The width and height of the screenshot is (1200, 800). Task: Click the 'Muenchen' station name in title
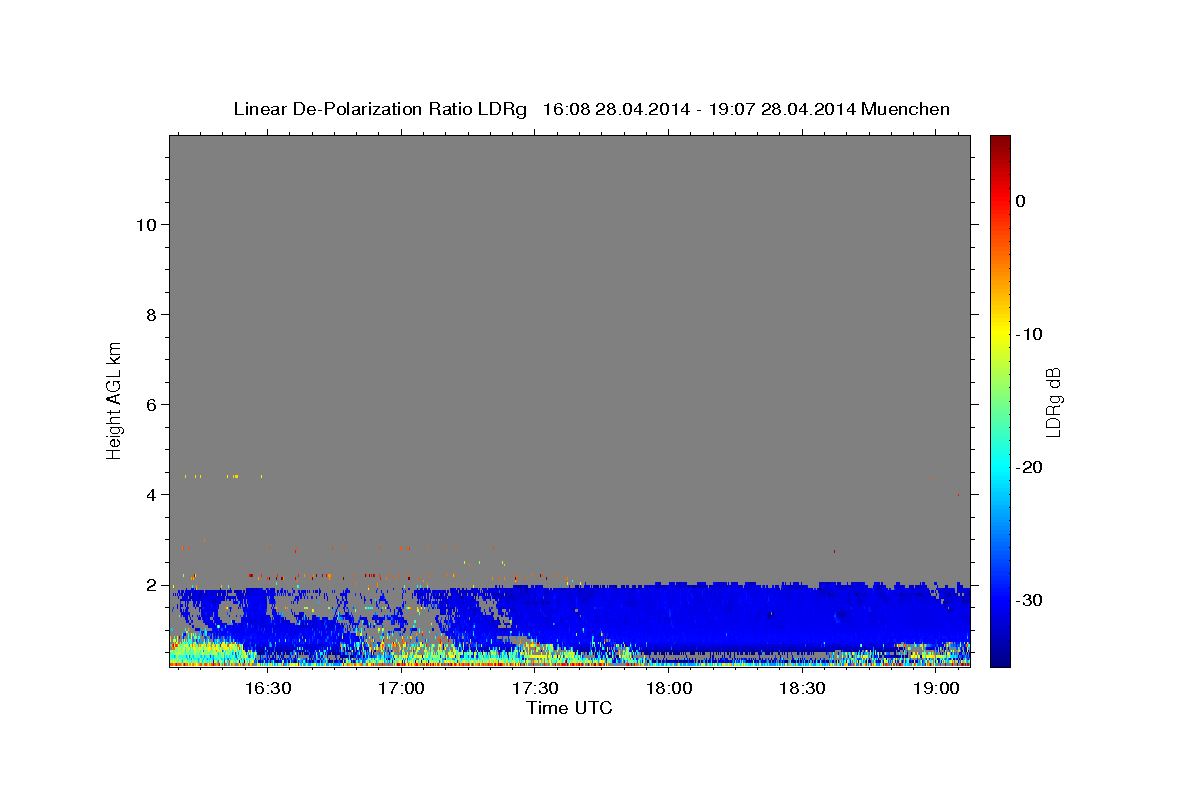(x=906, y=109)
